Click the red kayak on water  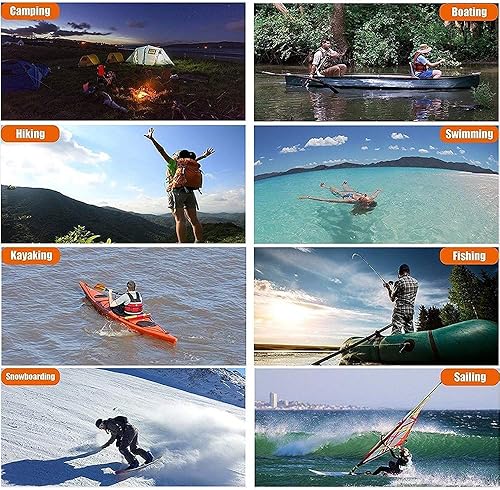click(x=128, y=313)
